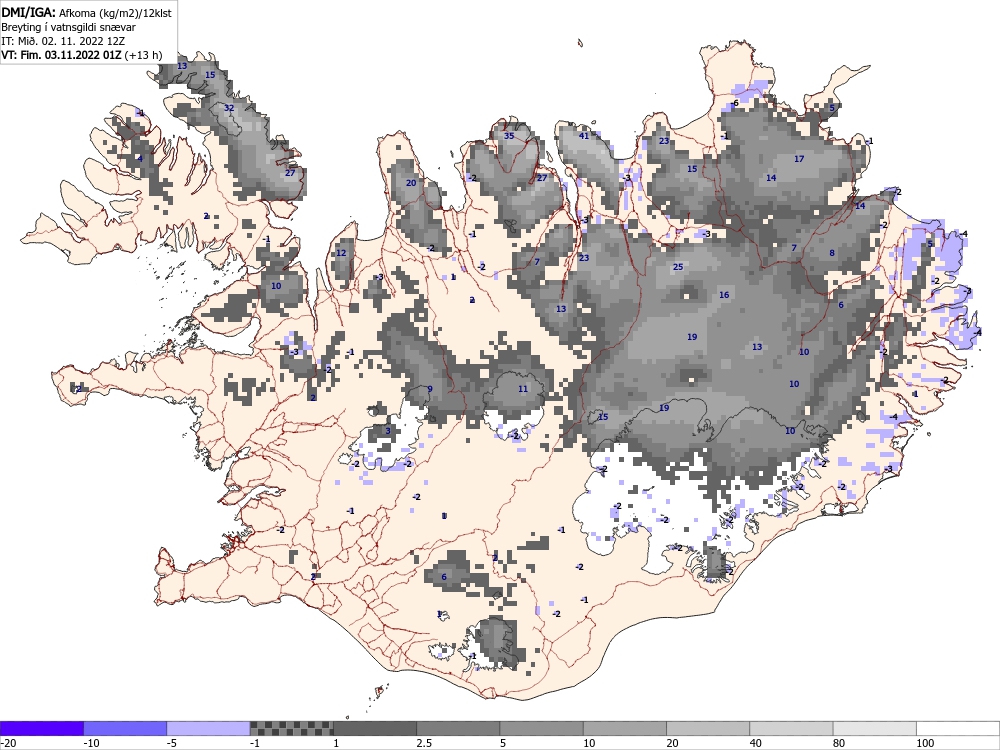Click the 'IT: Mið. 02. 11. 2022 12Z' line
This screenshot has width=1000, height=750.
coord(62,41)
